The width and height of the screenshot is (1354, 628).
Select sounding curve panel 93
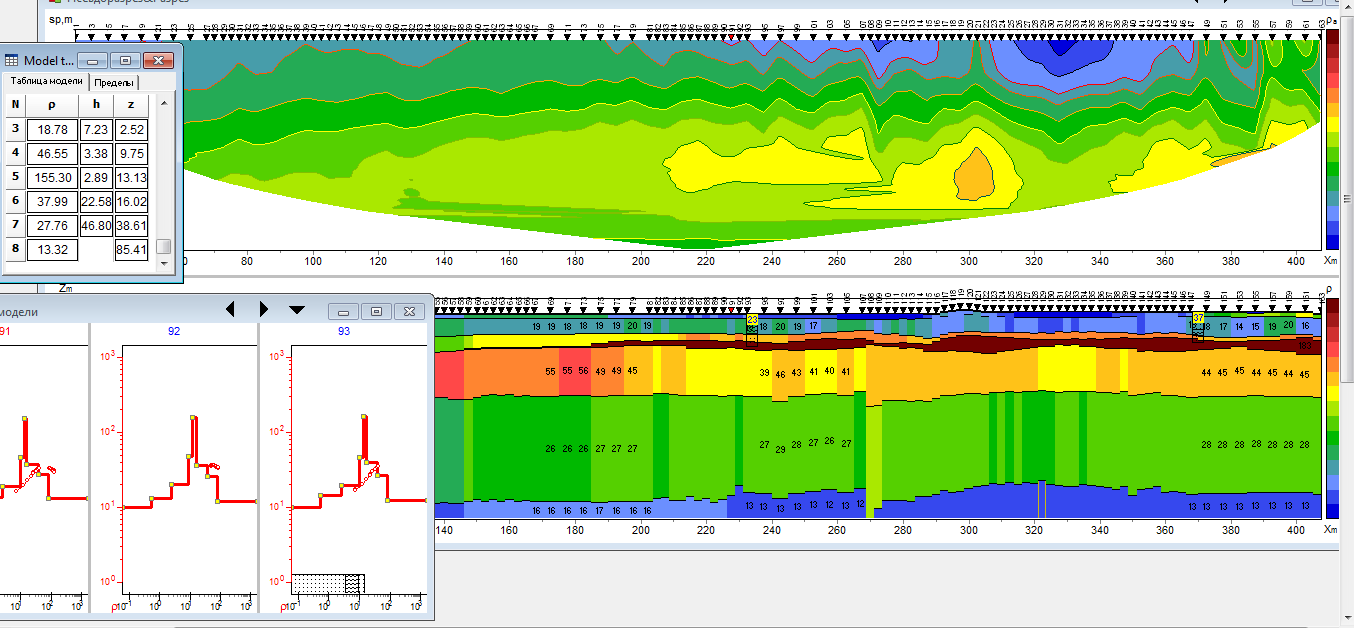pos(343,468)
